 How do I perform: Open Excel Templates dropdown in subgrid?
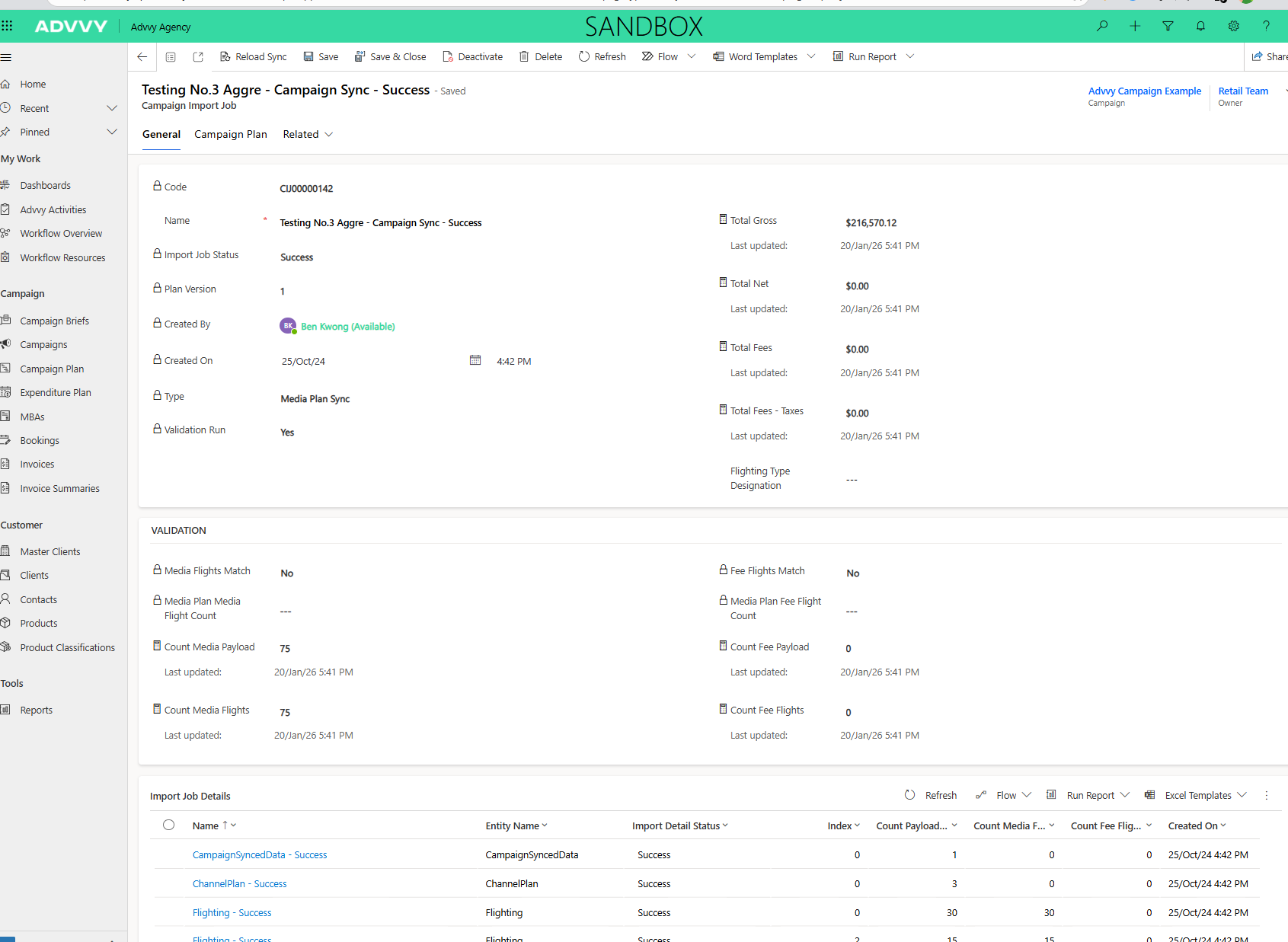click(x=1242, y=795)
